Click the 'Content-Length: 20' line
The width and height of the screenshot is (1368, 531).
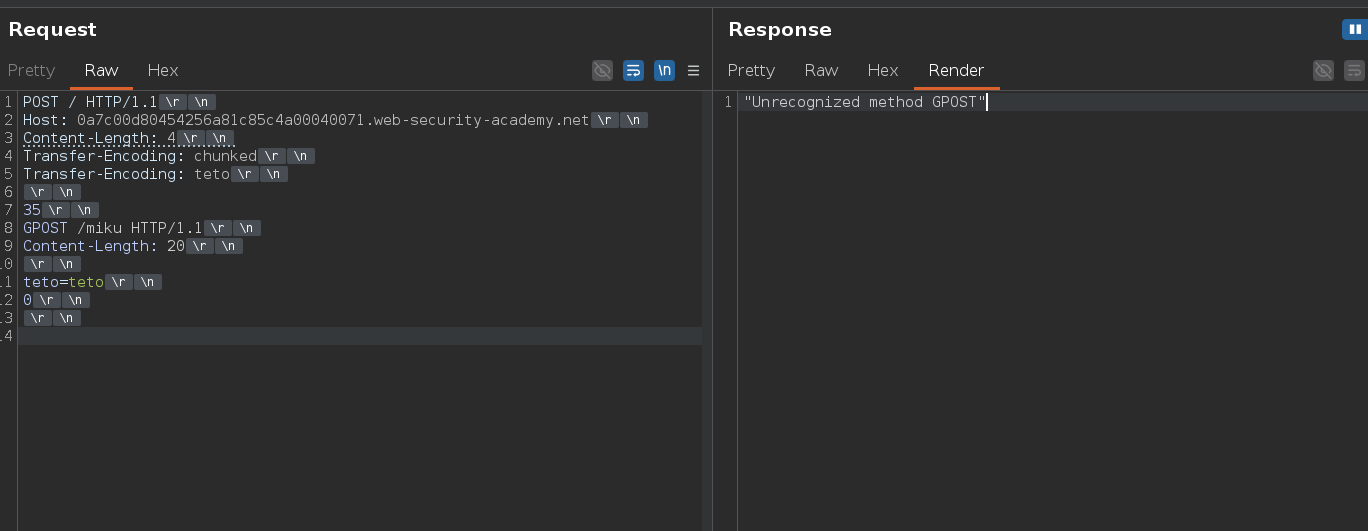point(132,246)
